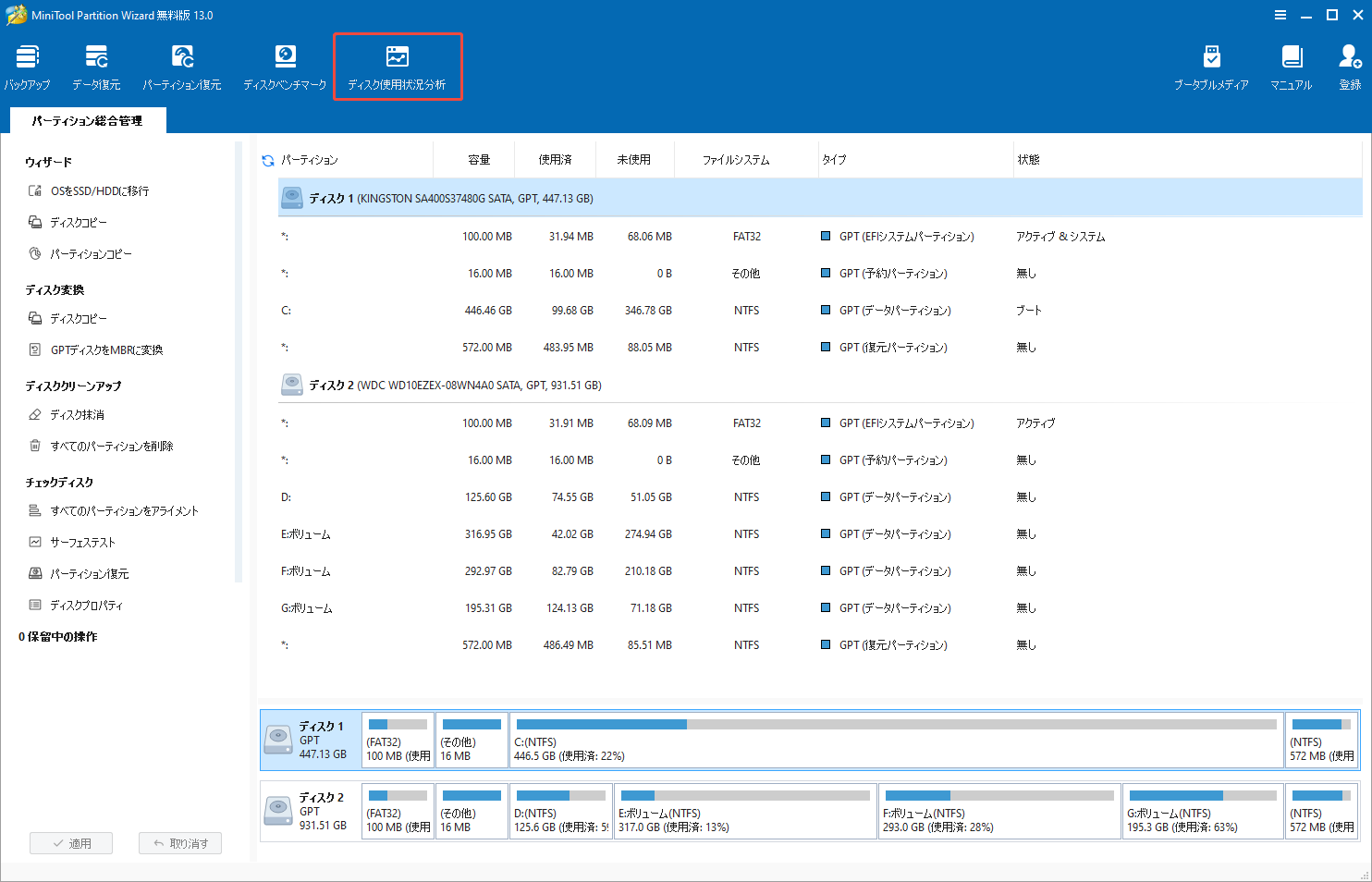Screen dimensions: 1372x882
Task: Open the バックアップ tool
Action: click(27, 65)
